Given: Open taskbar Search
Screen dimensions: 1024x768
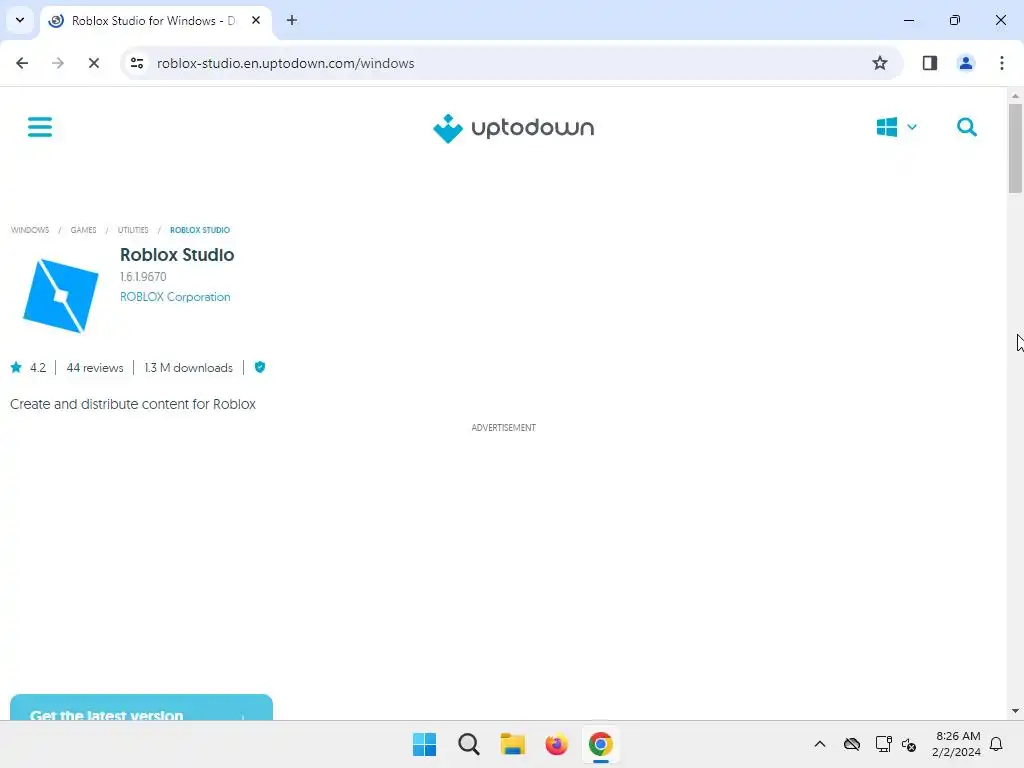Looking at the screenshot, I should (468, 744).
